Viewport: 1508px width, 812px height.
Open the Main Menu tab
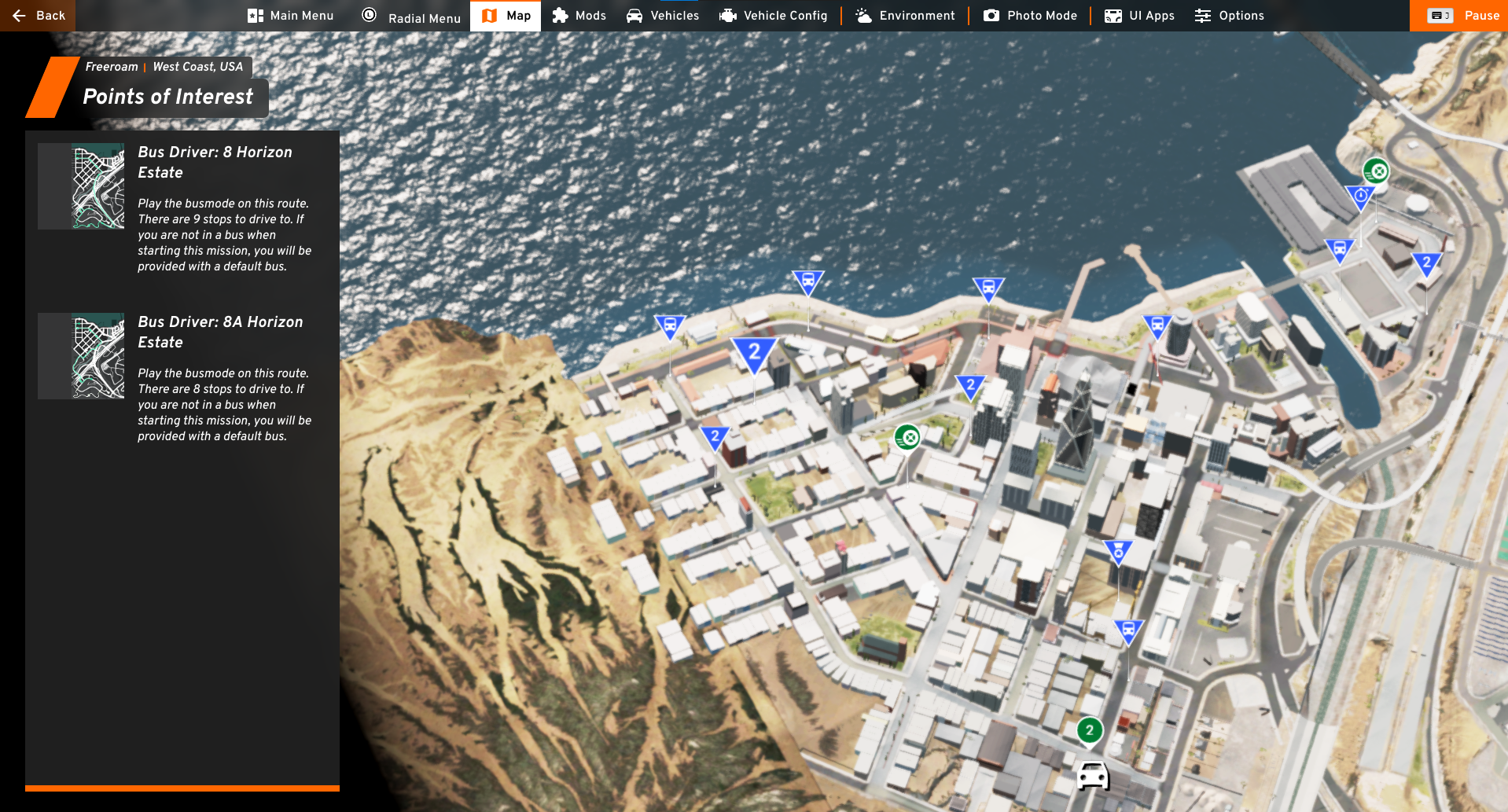pos(290,16)
